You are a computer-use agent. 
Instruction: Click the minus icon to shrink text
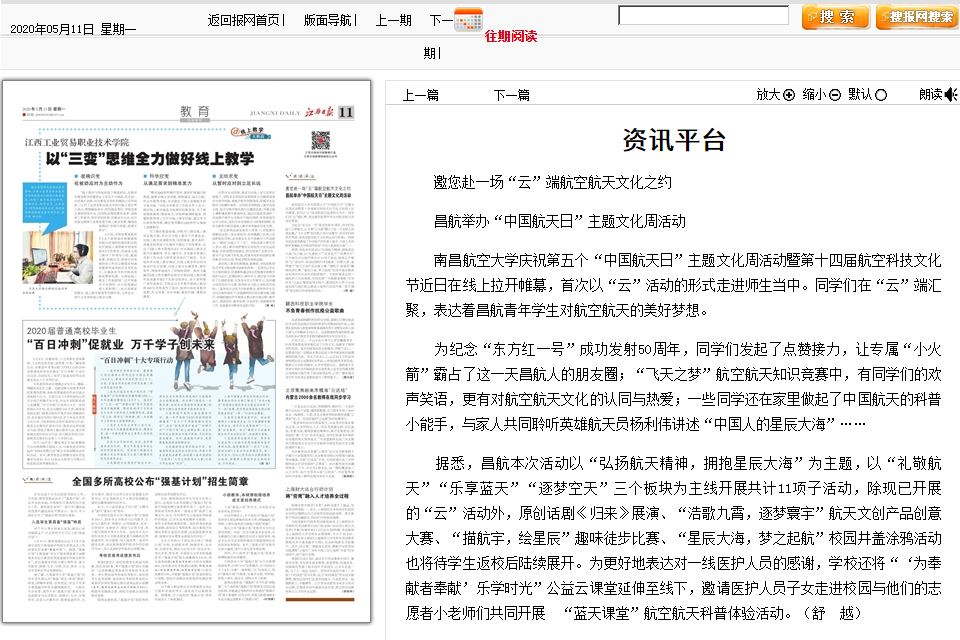click(835, 95)
